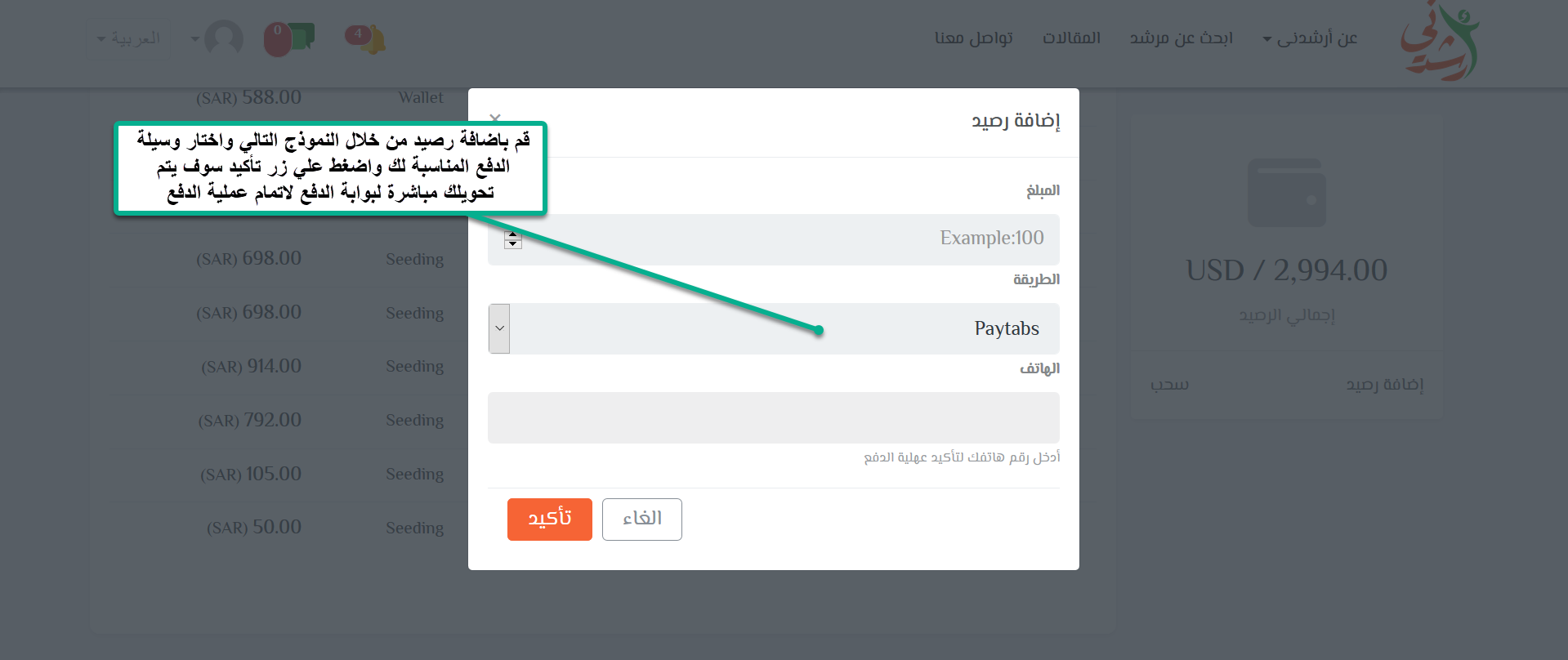Expand the عن أرشدنى menu
Image resolution: width=1568 pixels, height=660 pixels.
(x=1310, y=38)
